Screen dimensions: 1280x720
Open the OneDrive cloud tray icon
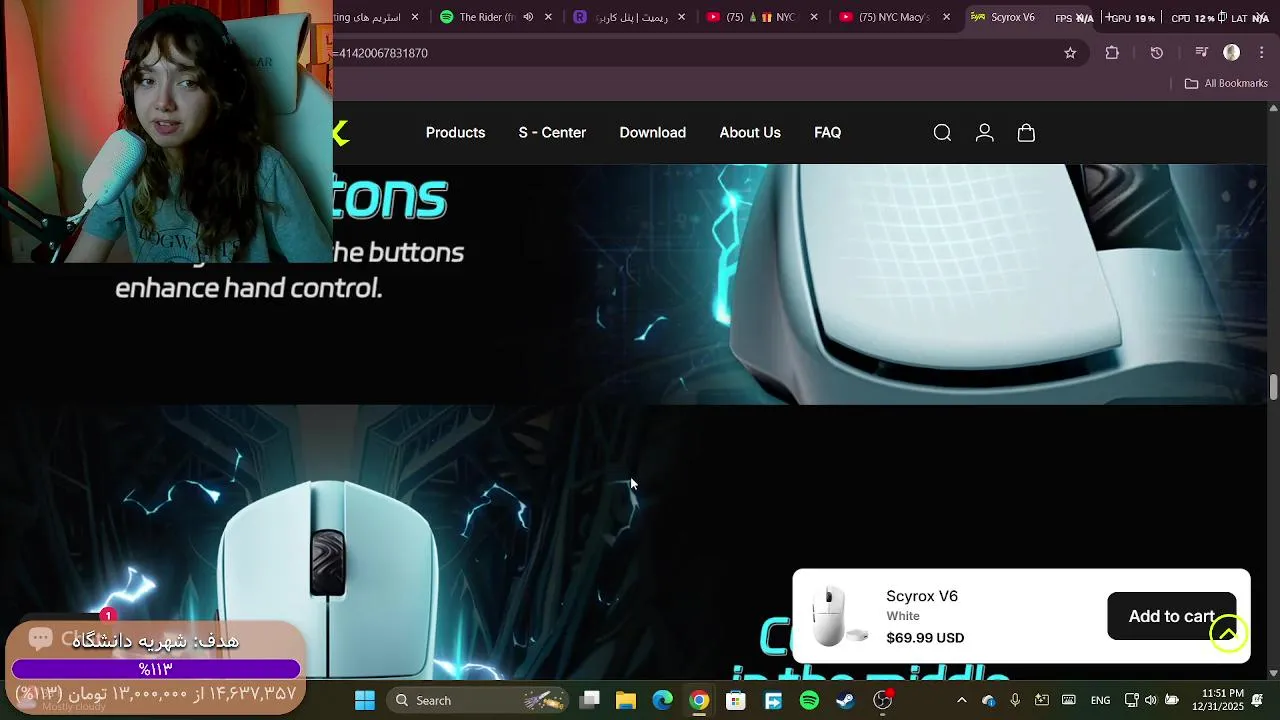[988, 700]
